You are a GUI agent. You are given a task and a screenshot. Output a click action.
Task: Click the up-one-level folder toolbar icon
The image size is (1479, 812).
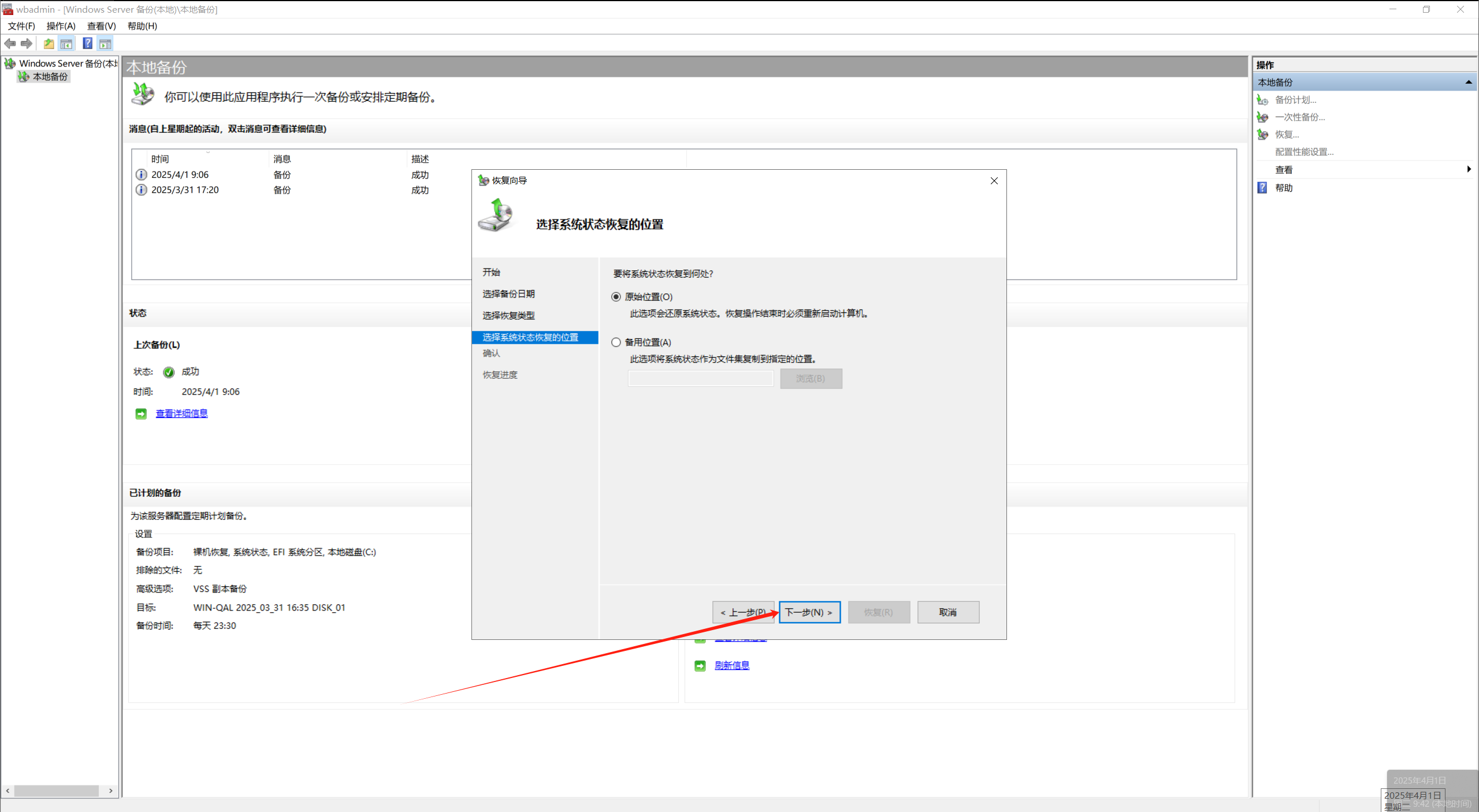pos(49,43)
